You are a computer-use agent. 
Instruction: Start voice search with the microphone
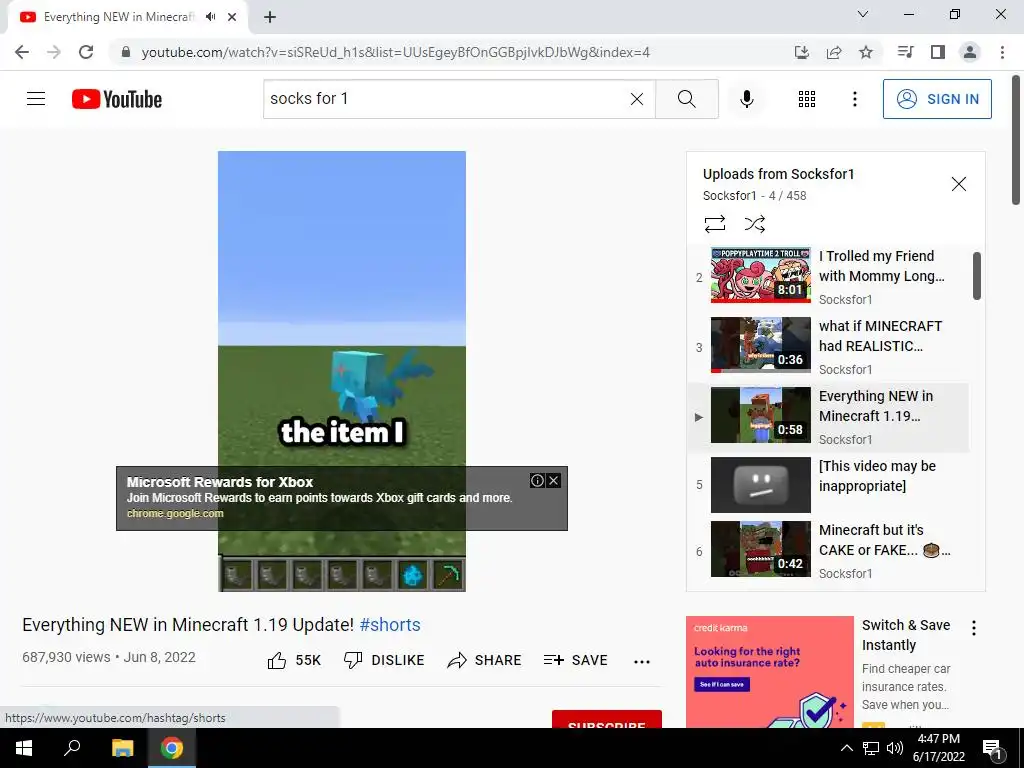coord(747,99)
